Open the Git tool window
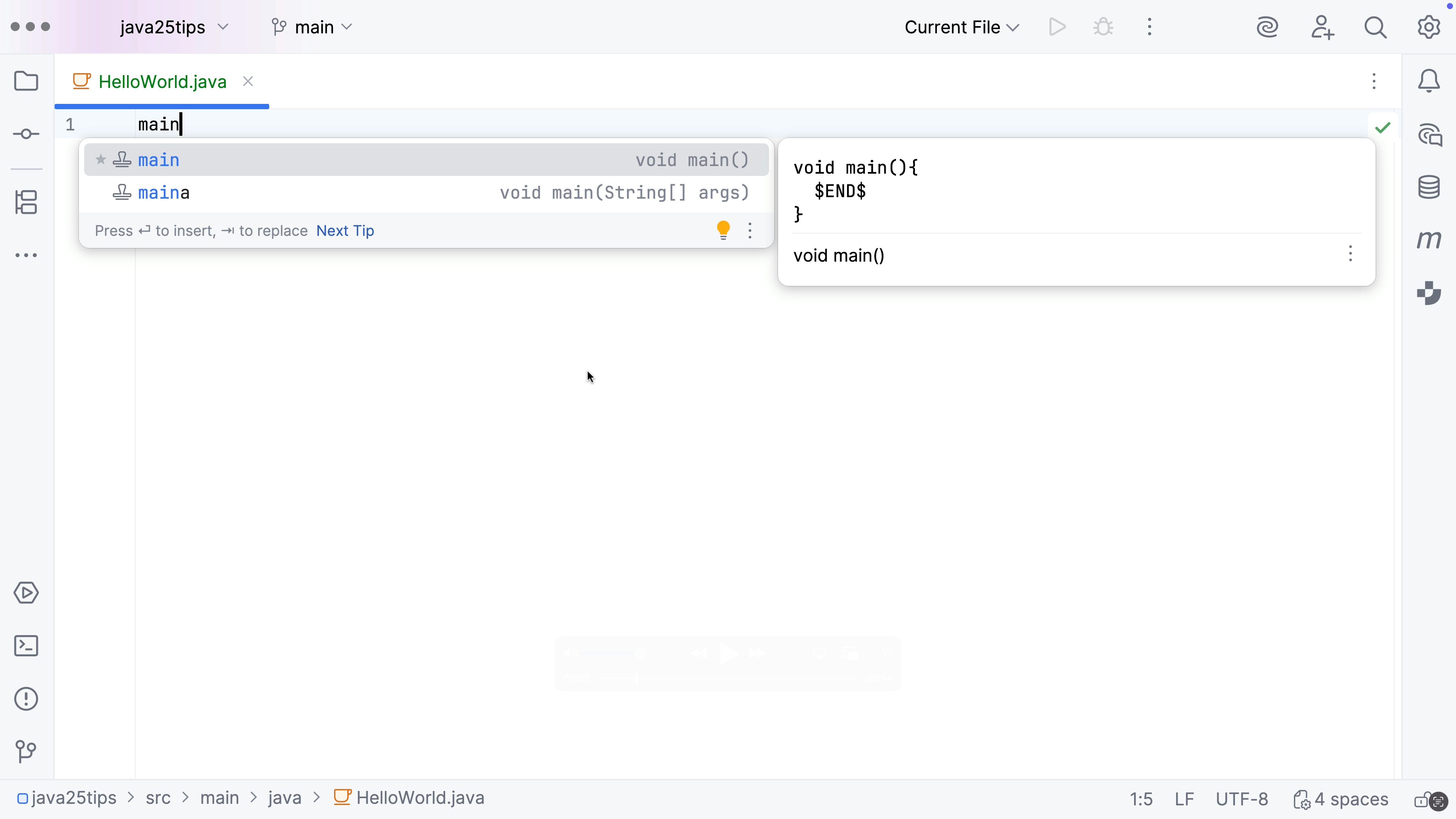Screen dimensions: 1456x819 pyautogui.click(x=26, y=751)
